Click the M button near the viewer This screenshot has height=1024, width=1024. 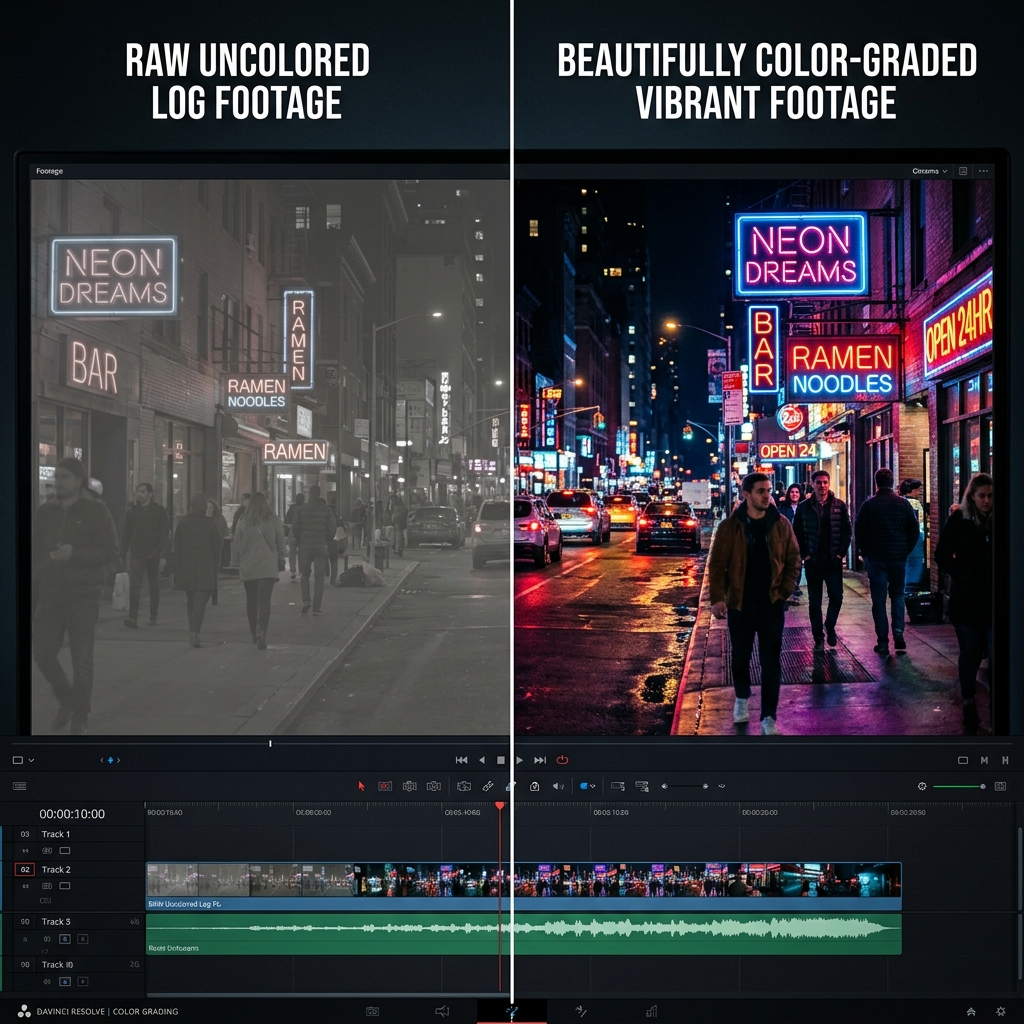tap(984, 760)
